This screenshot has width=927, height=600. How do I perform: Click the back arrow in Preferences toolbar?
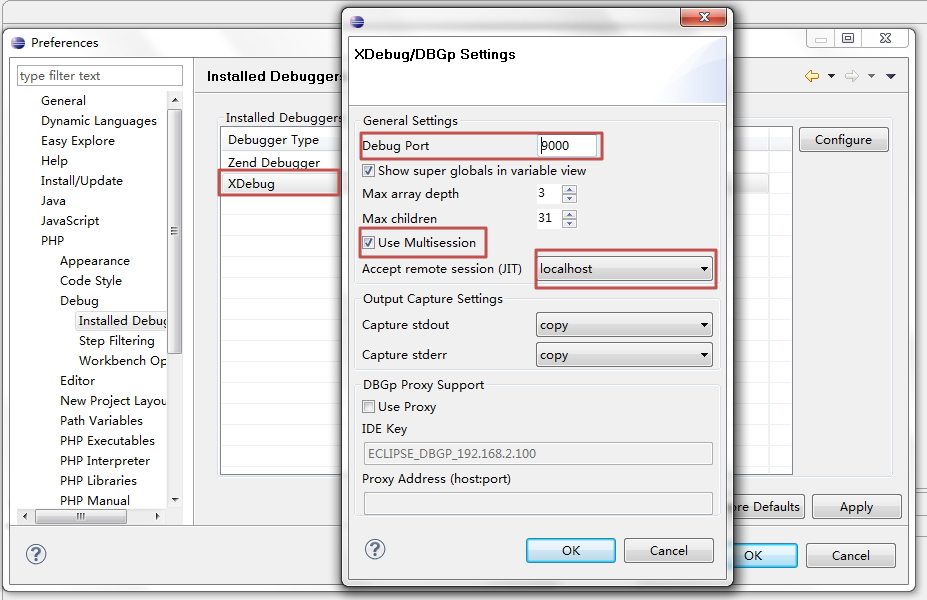(x=812, y=76)
